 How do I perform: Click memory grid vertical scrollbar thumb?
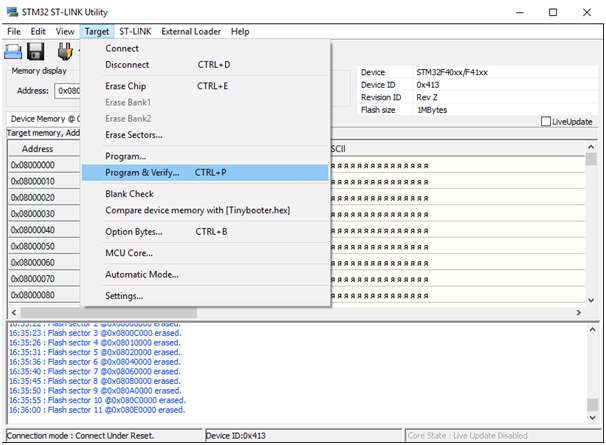(591, 159)
